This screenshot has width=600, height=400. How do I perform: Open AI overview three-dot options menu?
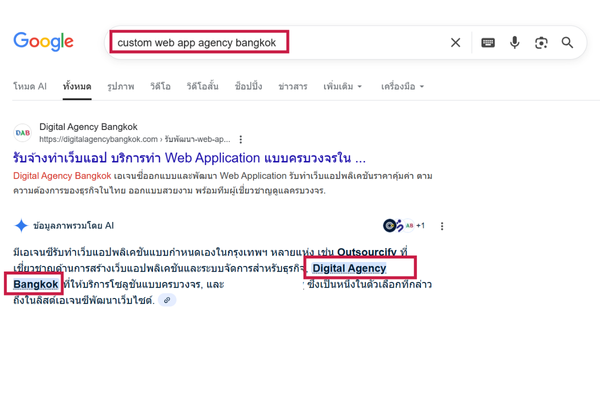point(442,226)
